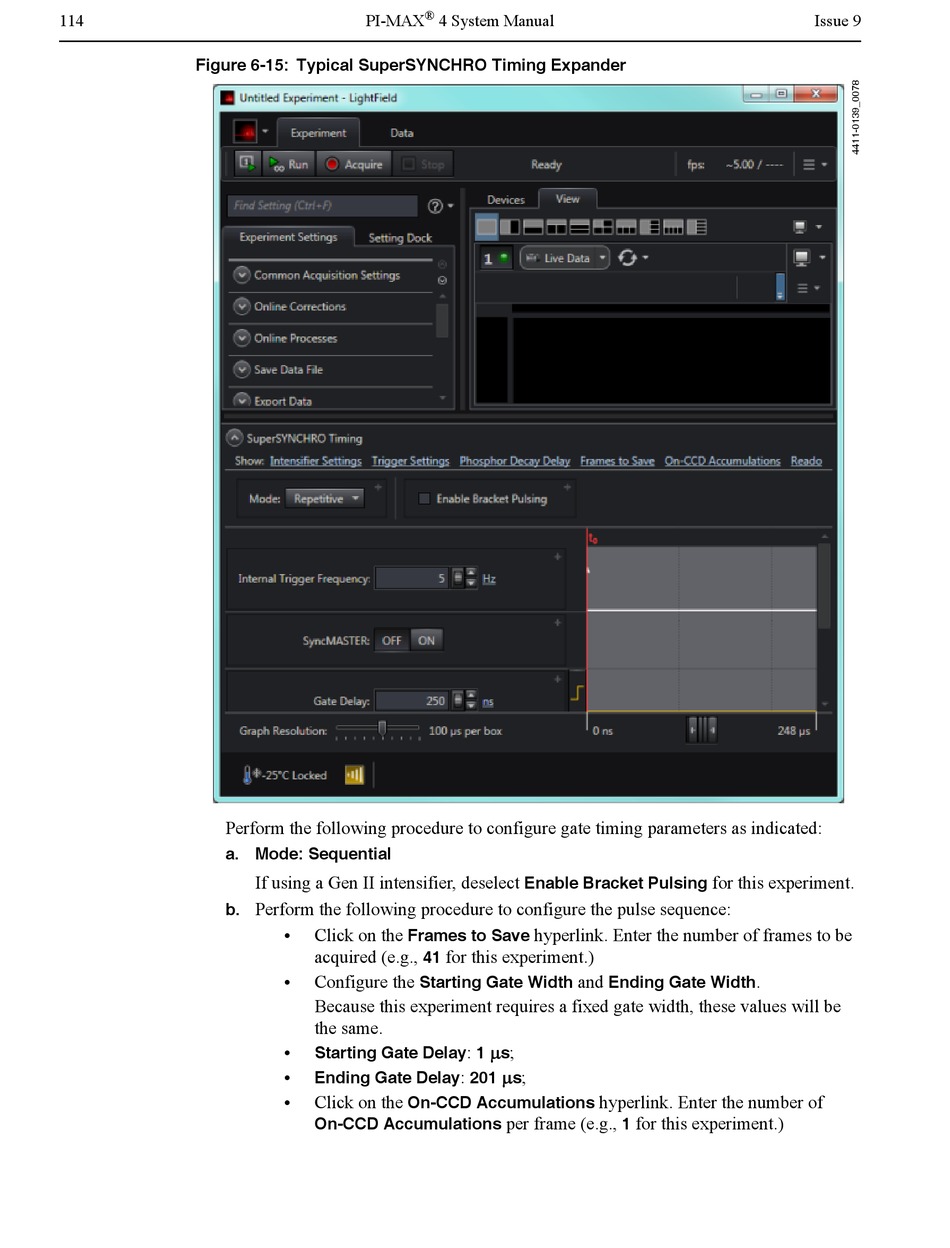Click the monitor icon in layout row
The image size is (950, 1248).
coord(800,228)
